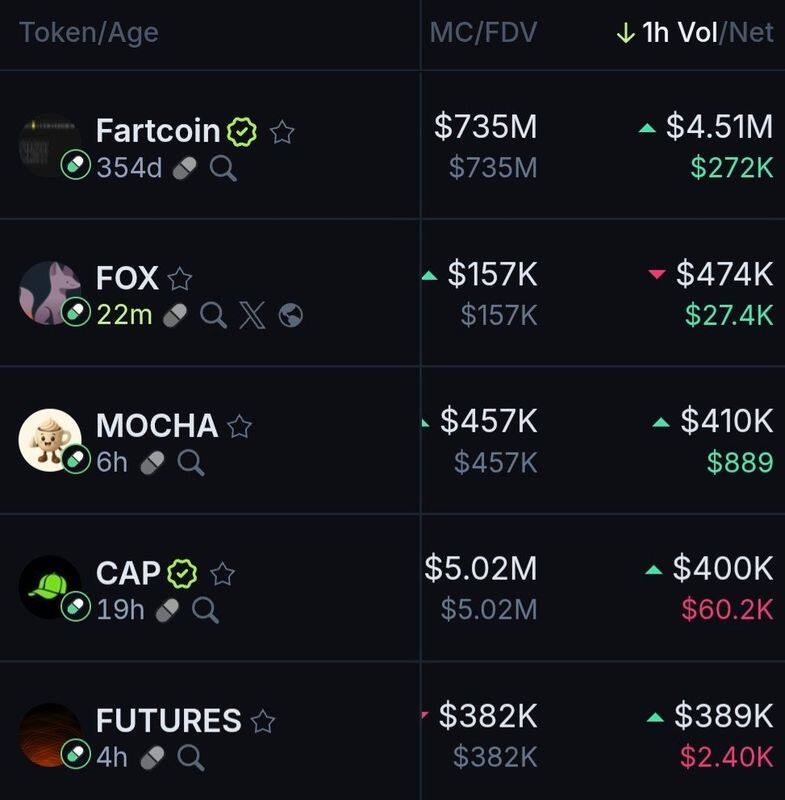The height and width of the screenshot is (800, 785).
Task: Open the X (Twitter) link for FOX
Action: 251,315
